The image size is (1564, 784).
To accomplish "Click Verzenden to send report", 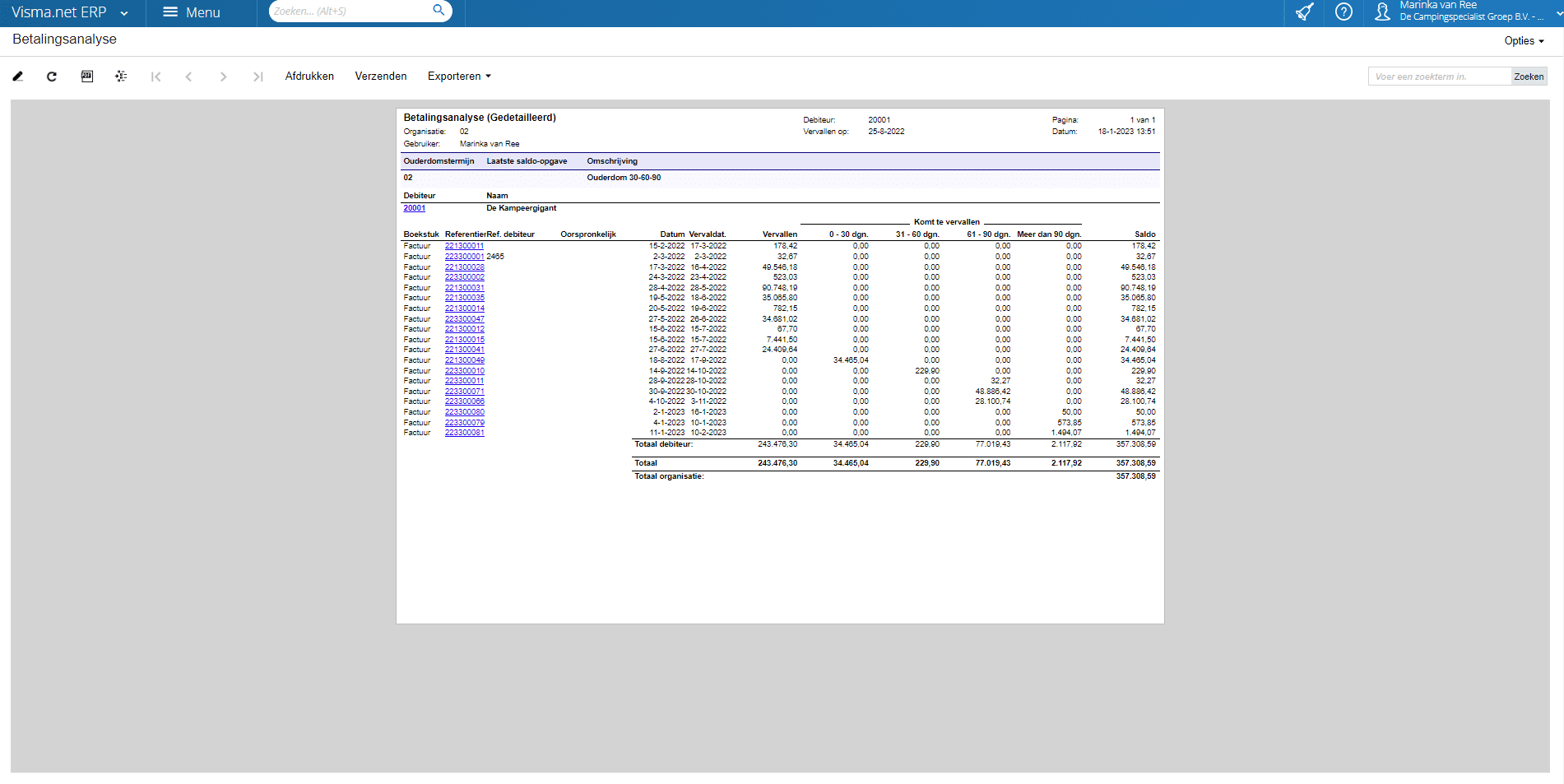I will tap(381, 77).
